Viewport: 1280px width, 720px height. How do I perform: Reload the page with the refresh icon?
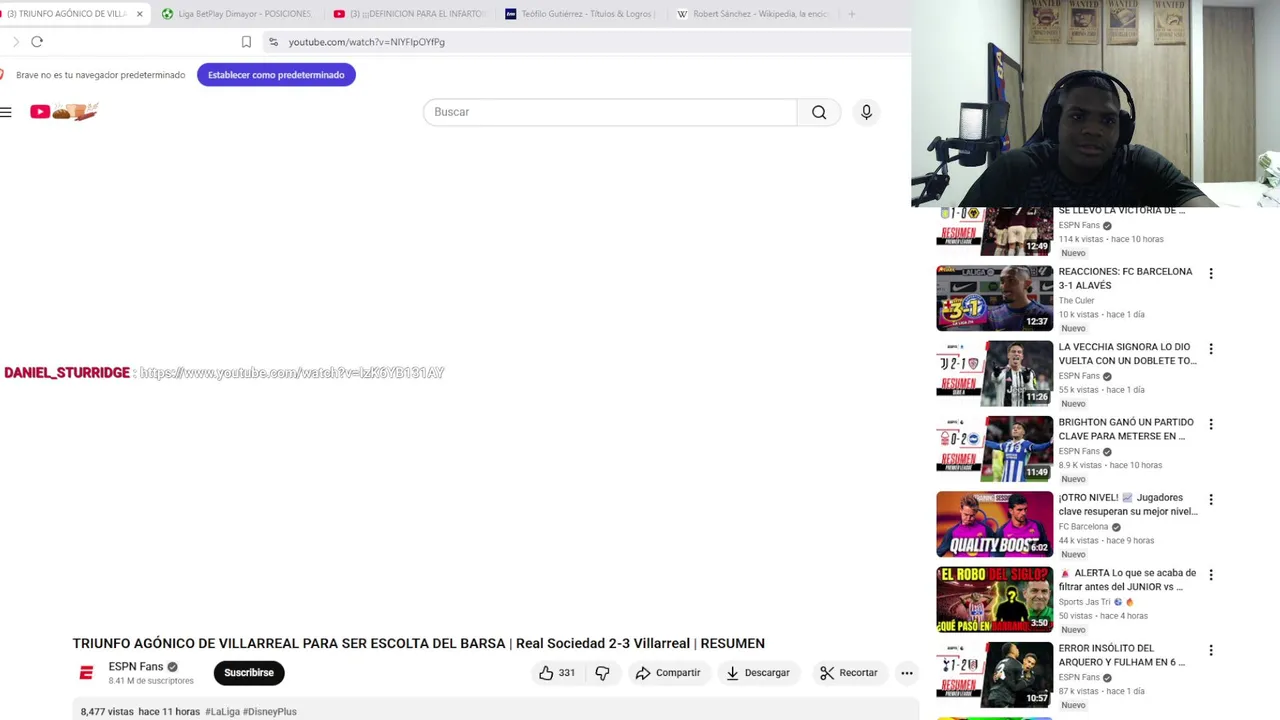point(37,41)
